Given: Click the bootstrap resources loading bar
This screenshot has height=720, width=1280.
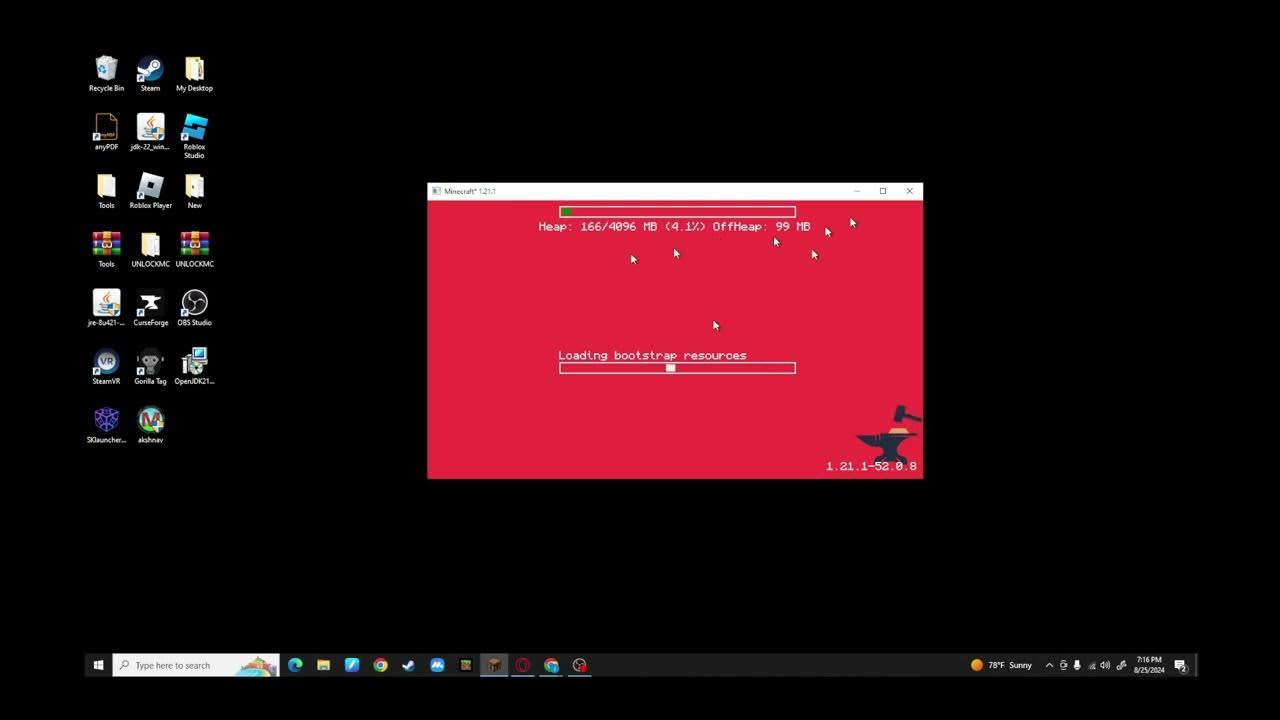Looking at the screenshot, I should coord(677,368).
